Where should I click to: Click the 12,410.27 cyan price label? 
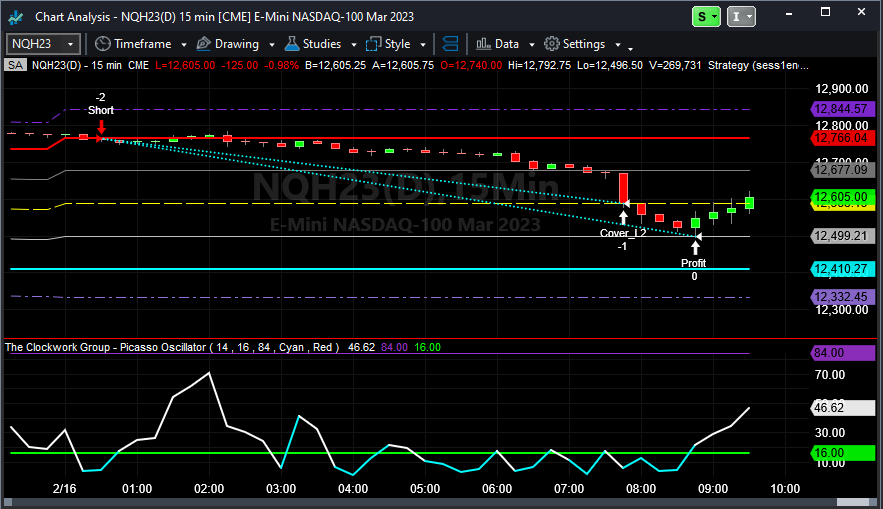842,269
